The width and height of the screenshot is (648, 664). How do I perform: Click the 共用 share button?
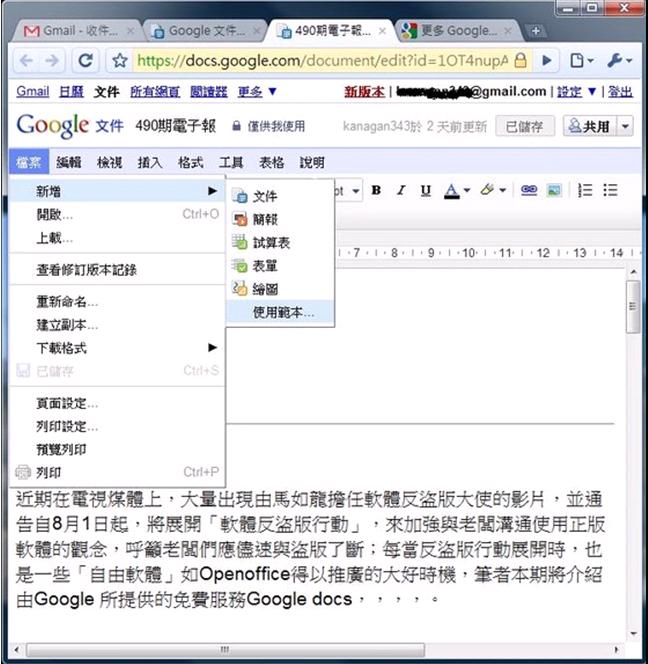(589, 126)
